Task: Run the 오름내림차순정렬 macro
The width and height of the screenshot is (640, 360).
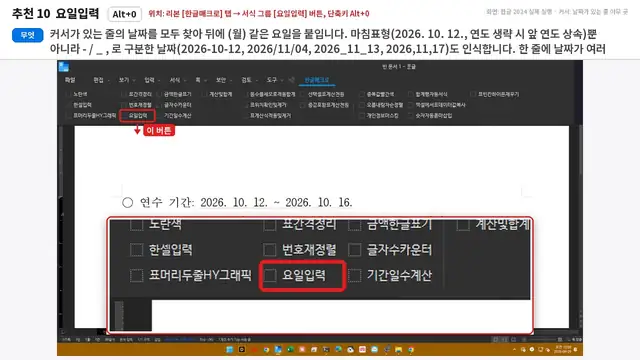Action: coord(381,105)
